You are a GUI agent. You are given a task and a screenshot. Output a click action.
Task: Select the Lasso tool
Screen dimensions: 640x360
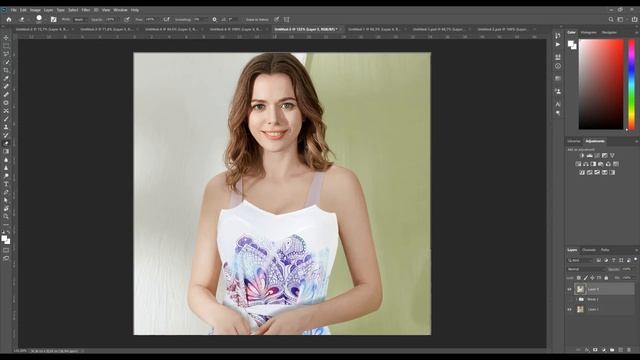coord(6,54)
